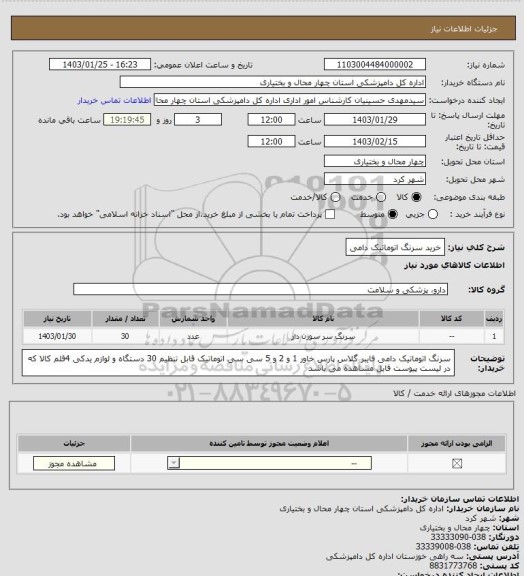Click the price validity time 12:00 field
Viewport: 524px width, 576px height.
point(272,141)
